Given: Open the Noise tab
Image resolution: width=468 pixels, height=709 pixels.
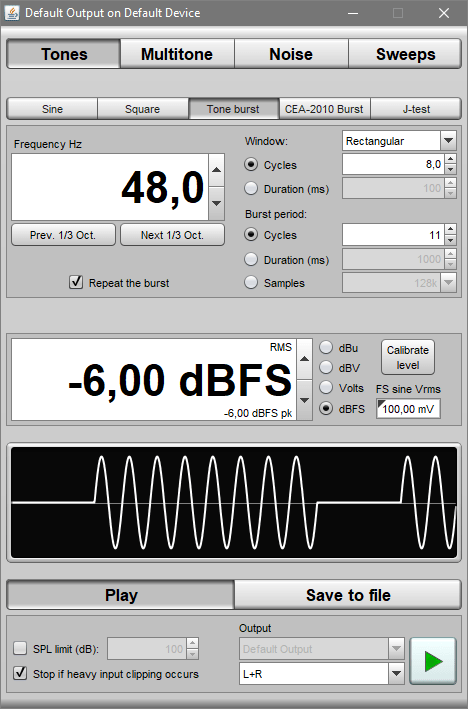Looking at the screenshot, I should click(291, 54).
